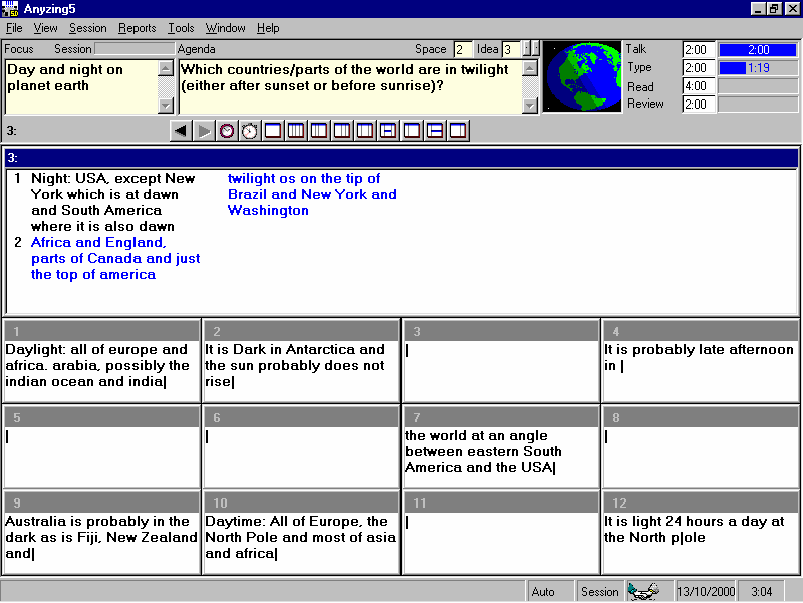
Task: Click the up arrow of Agenda text scrollbar
Action: pyautogui.click(x=530, y=68)
